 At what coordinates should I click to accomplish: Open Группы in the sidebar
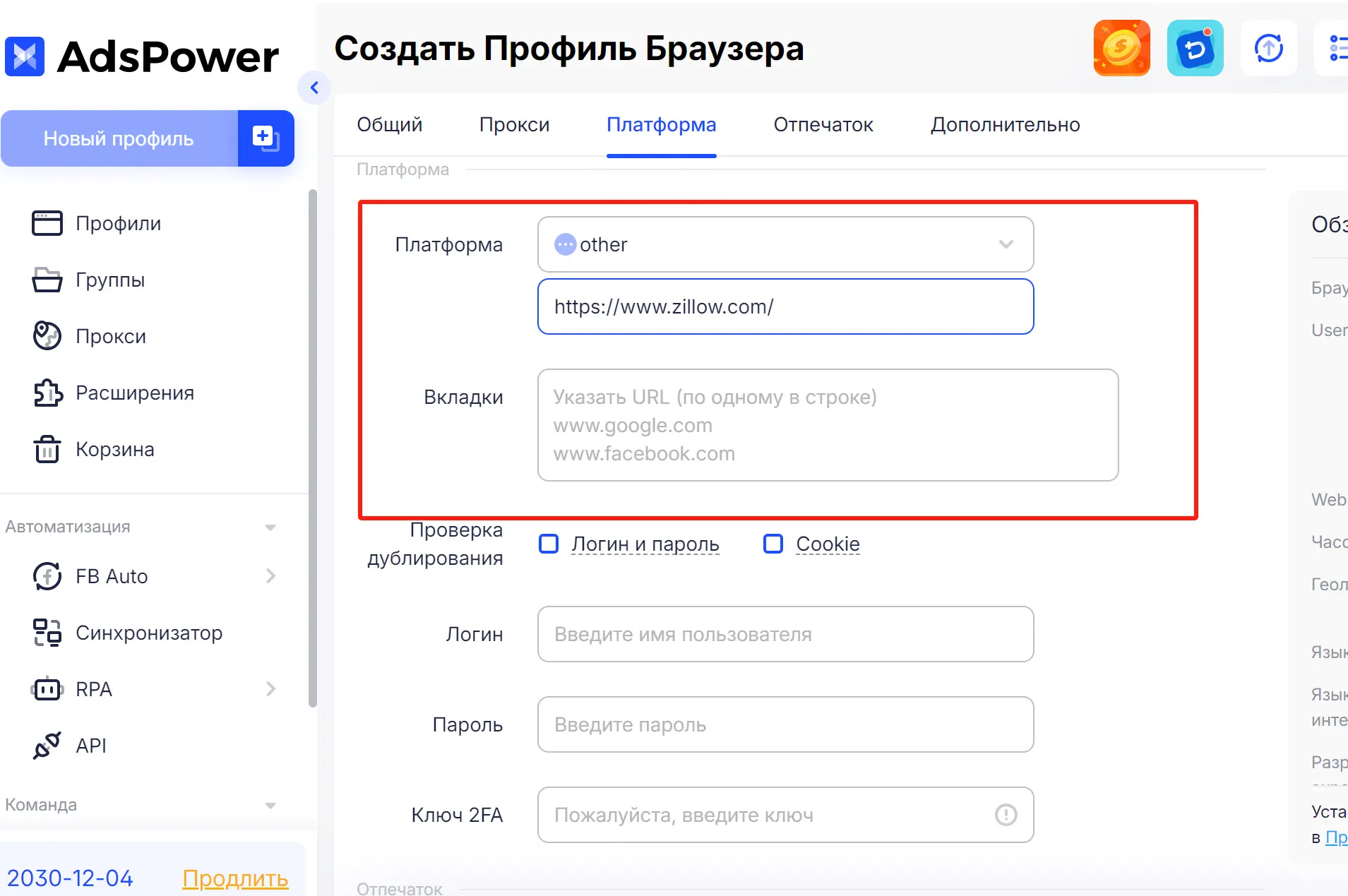pos(109,280)
